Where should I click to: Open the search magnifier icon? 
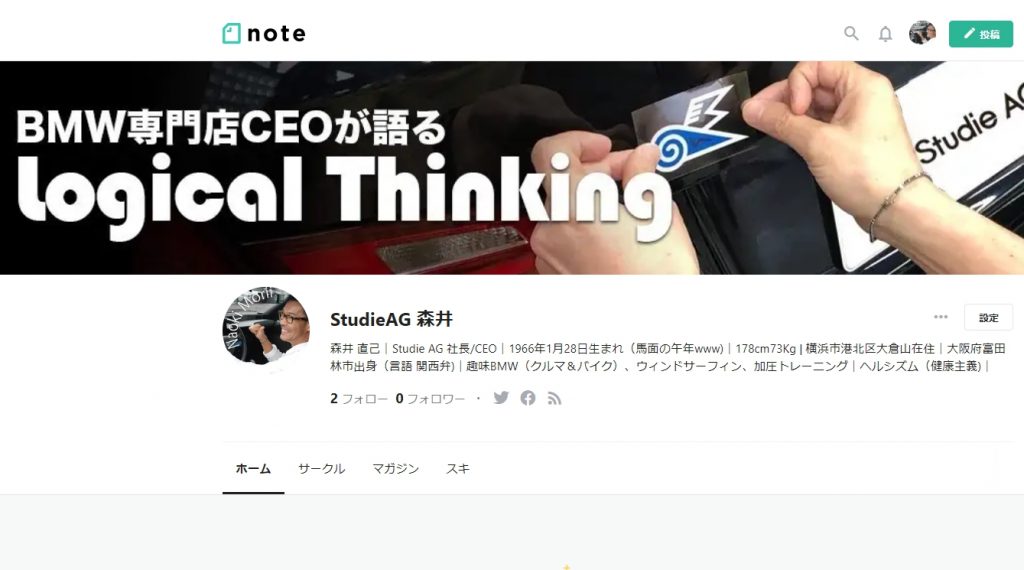(x=850, y=33)
